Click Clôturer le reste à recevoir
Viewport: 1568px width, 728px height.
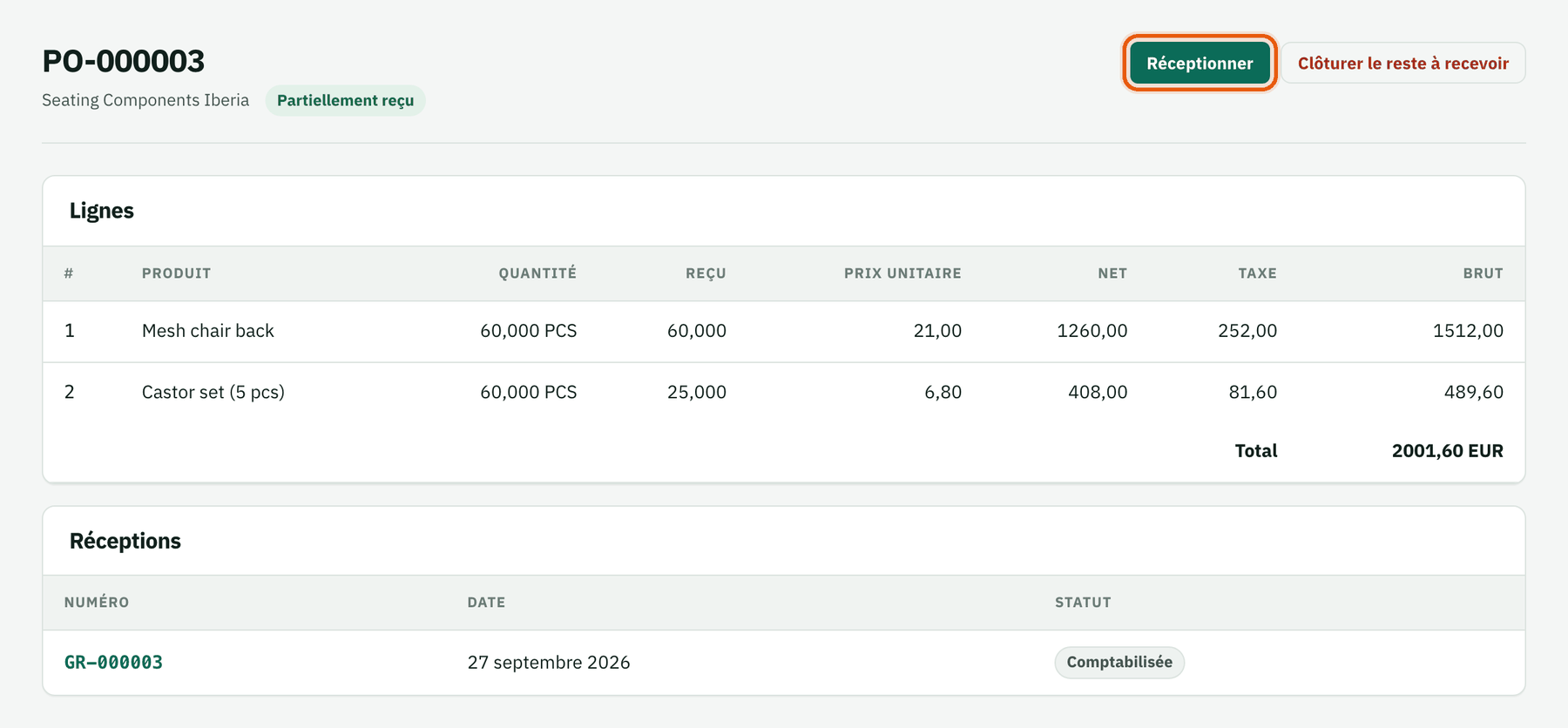1402,63
